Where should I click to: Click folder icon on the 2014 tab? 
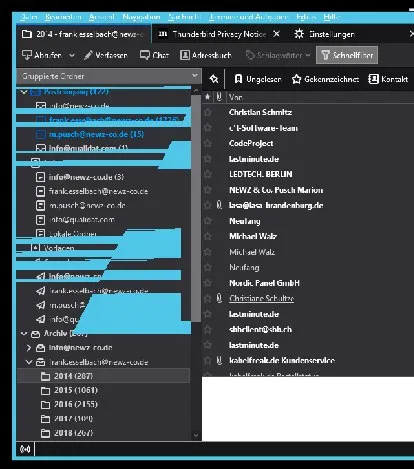tap(27, 34)
